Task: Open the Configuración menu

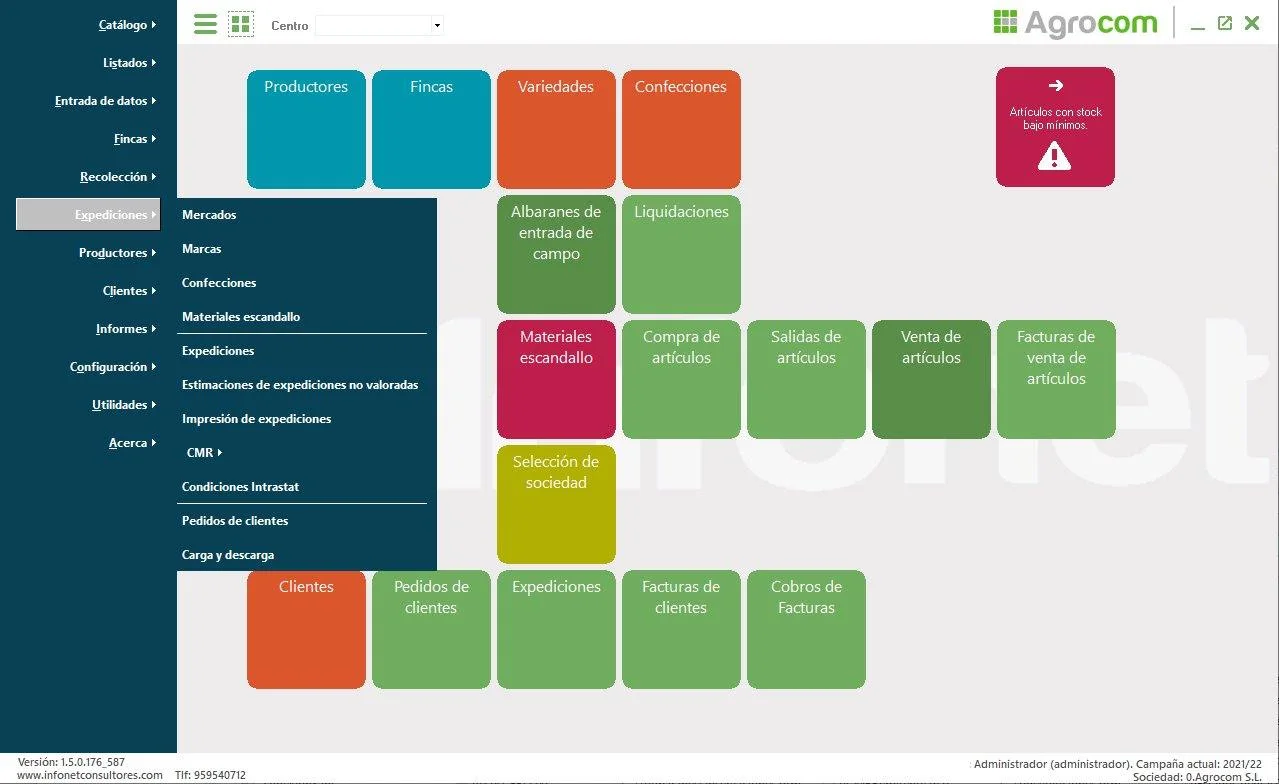Action: pos(113,367)
